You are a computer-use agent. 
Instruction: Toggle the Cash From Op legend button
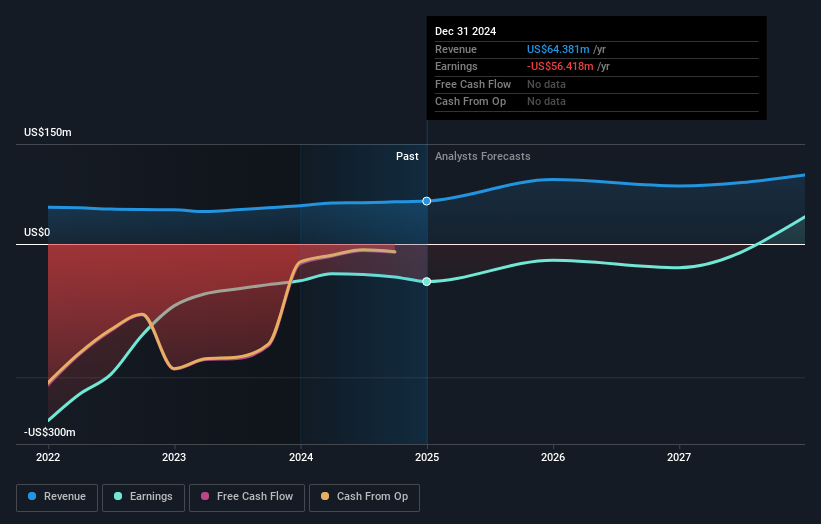364,497
